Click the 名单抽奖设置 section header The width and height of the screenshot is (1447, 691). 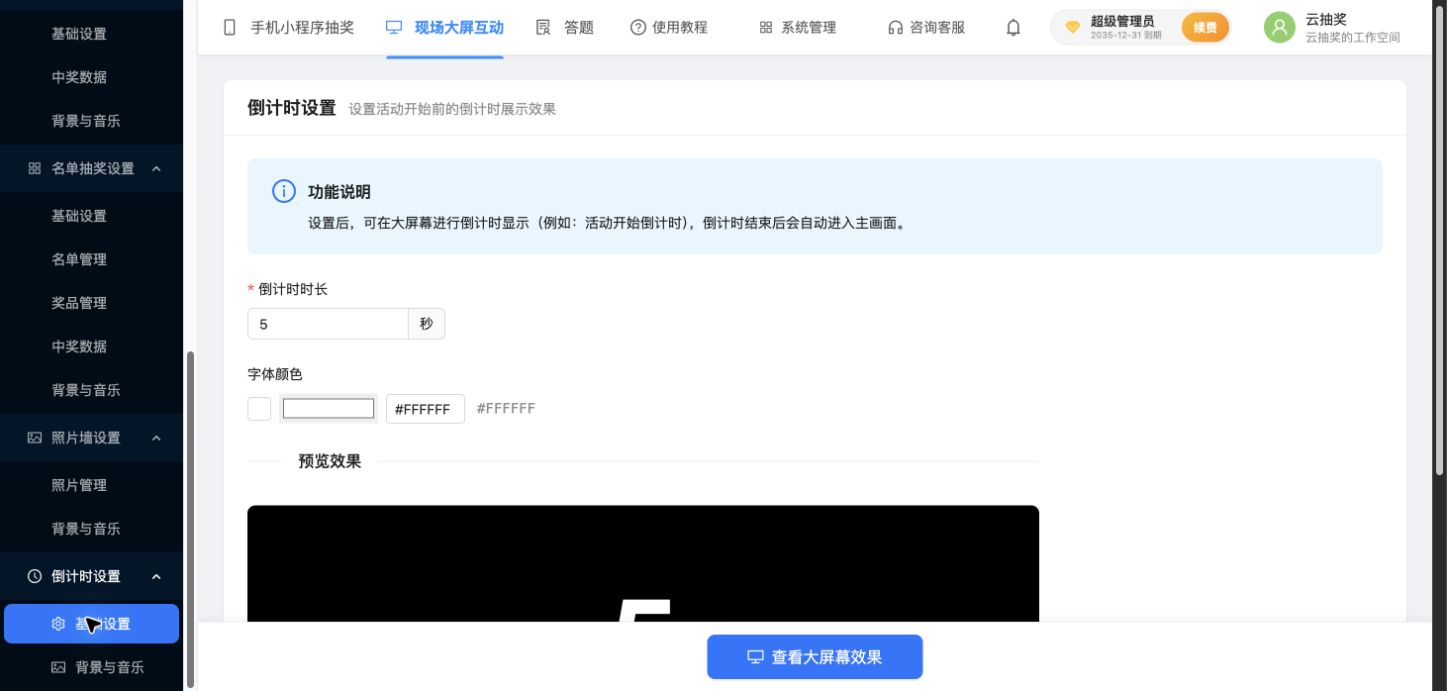[x=91, y=168]
